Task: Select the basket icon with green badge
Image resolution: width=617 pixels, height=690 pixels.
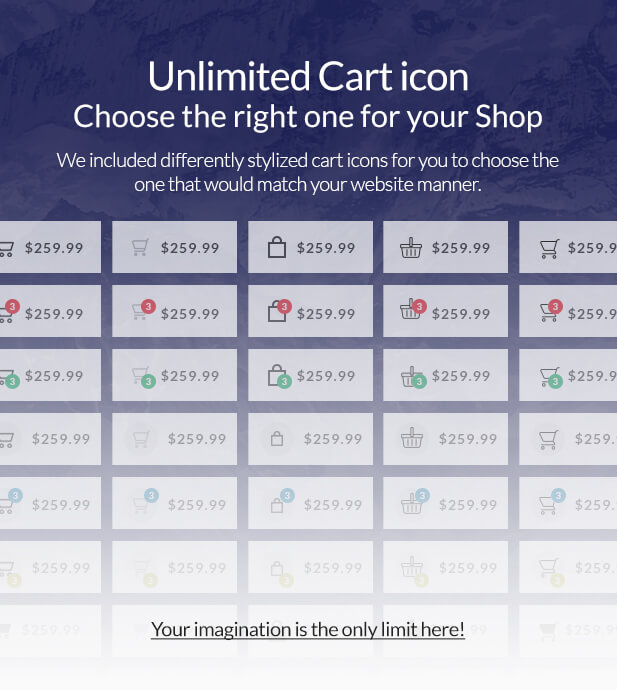Action: [411, 376]
